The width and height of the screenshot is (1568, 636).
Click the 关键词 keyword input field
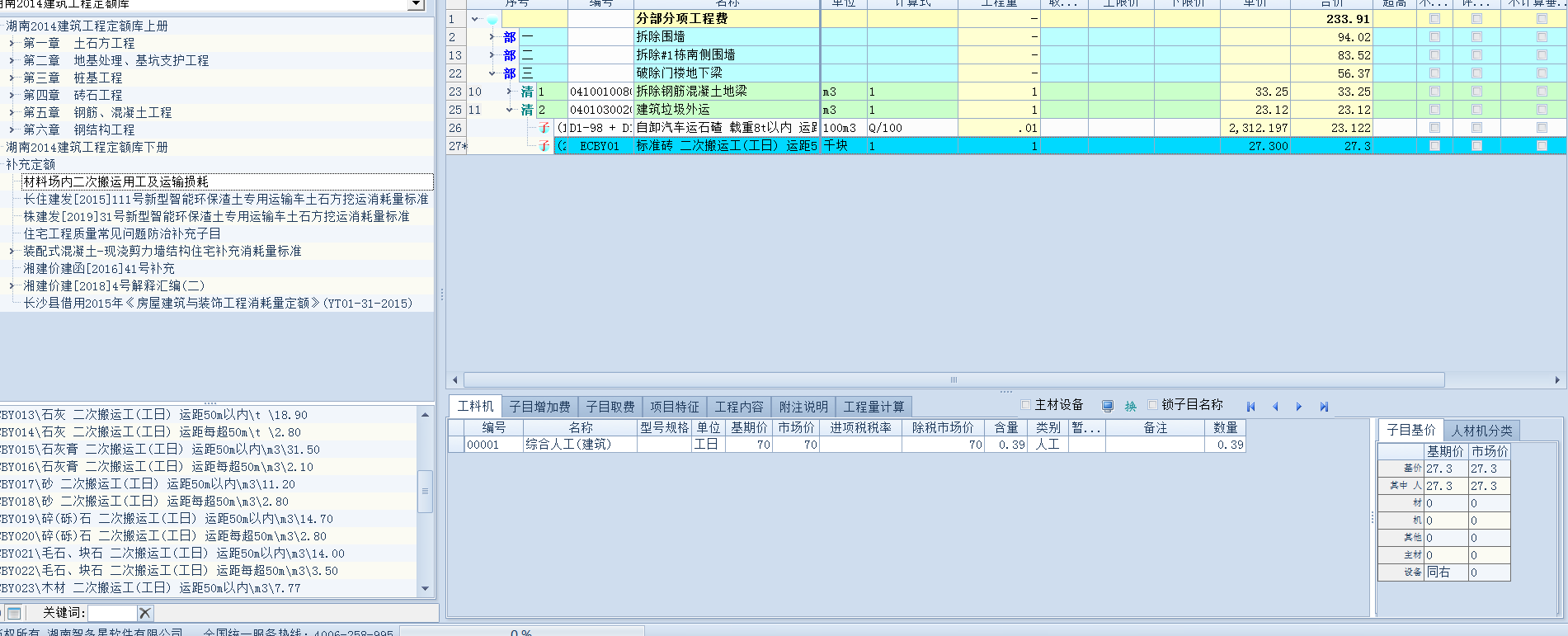(112, 613)
